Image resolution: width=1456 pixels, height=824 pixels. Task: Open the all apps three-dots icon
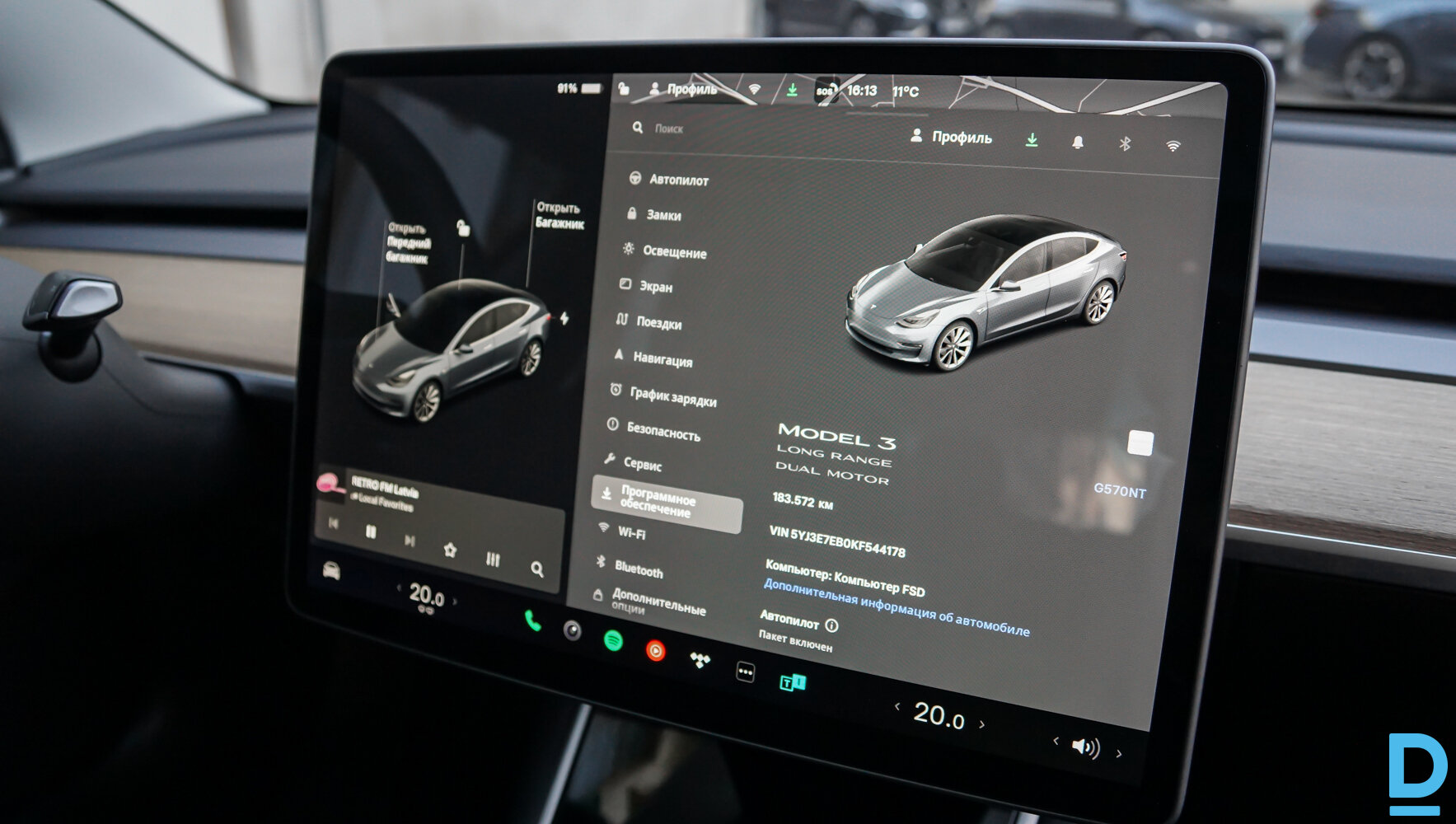(x=745, y=672)
